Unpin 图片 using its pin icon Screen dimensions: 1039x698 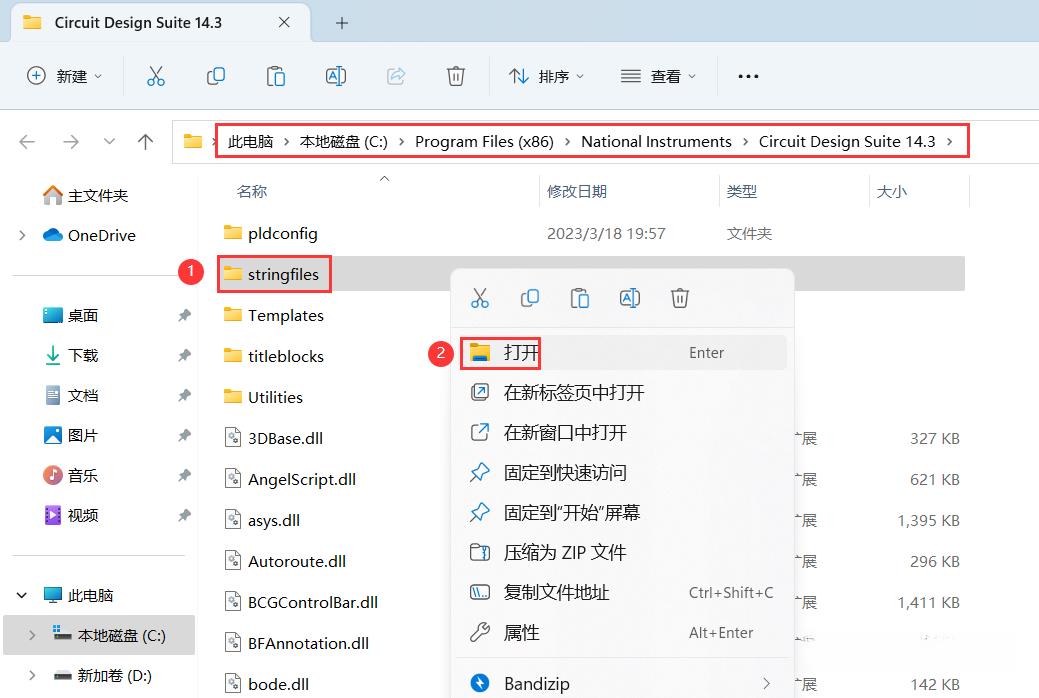[184, 436]
